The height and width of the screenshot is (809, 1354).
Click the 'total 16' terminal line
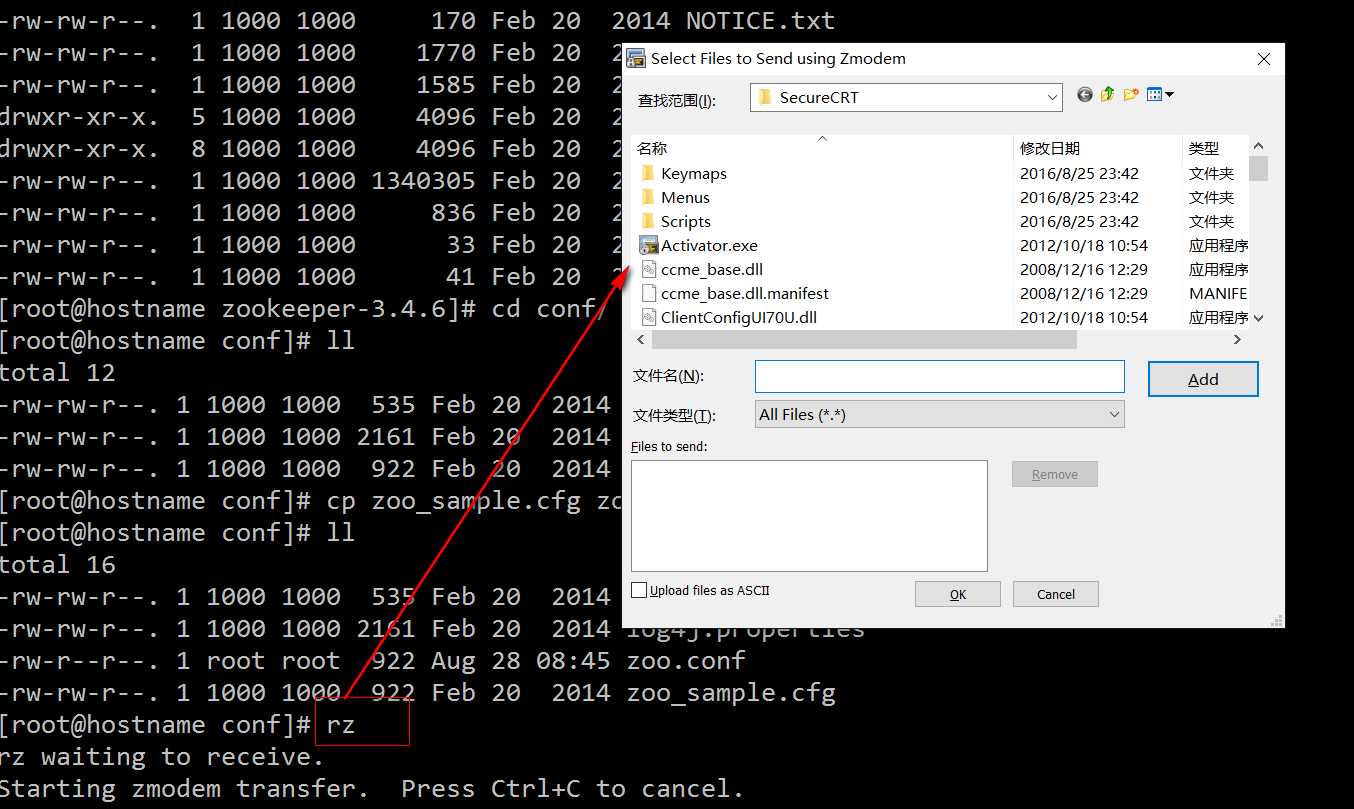(x=58, y=564)
